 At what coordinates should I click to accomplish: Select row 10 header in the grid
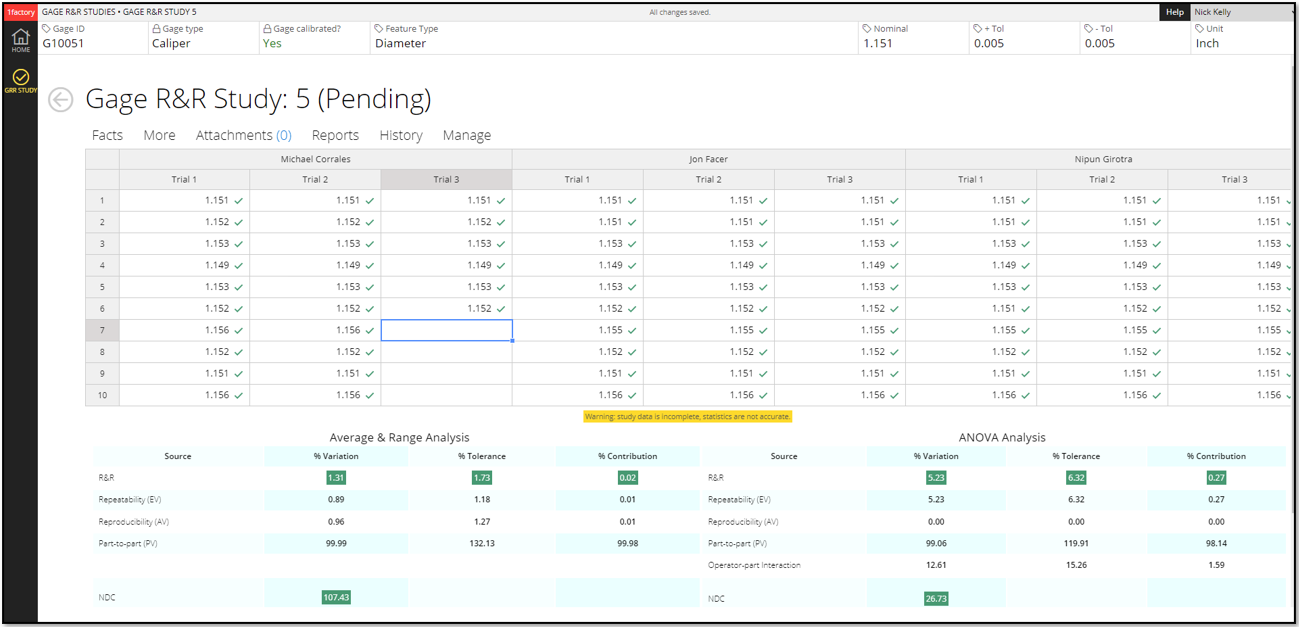click(102, 395)
